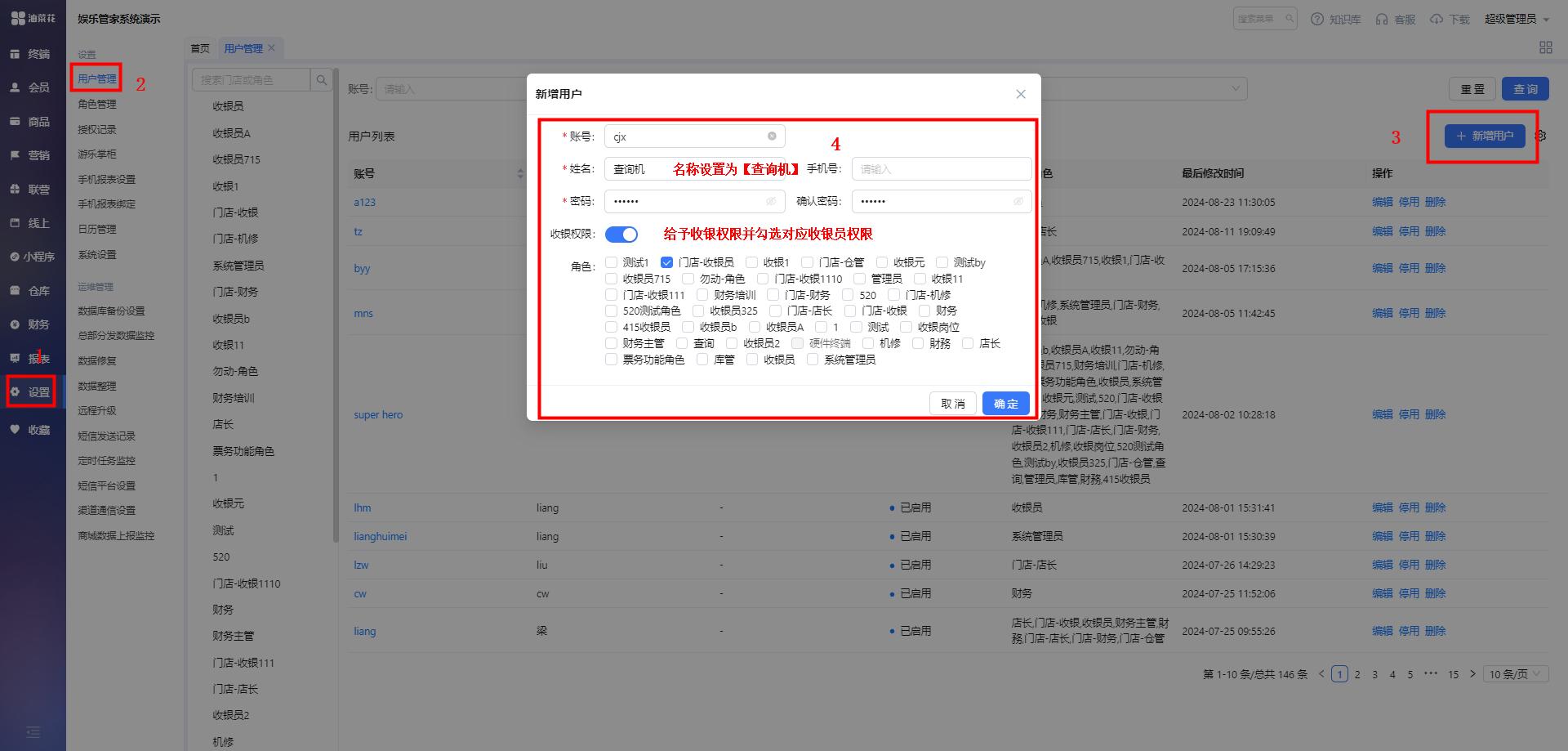Open the 超级管理员 account dropdown

[x=1517, y=19]
